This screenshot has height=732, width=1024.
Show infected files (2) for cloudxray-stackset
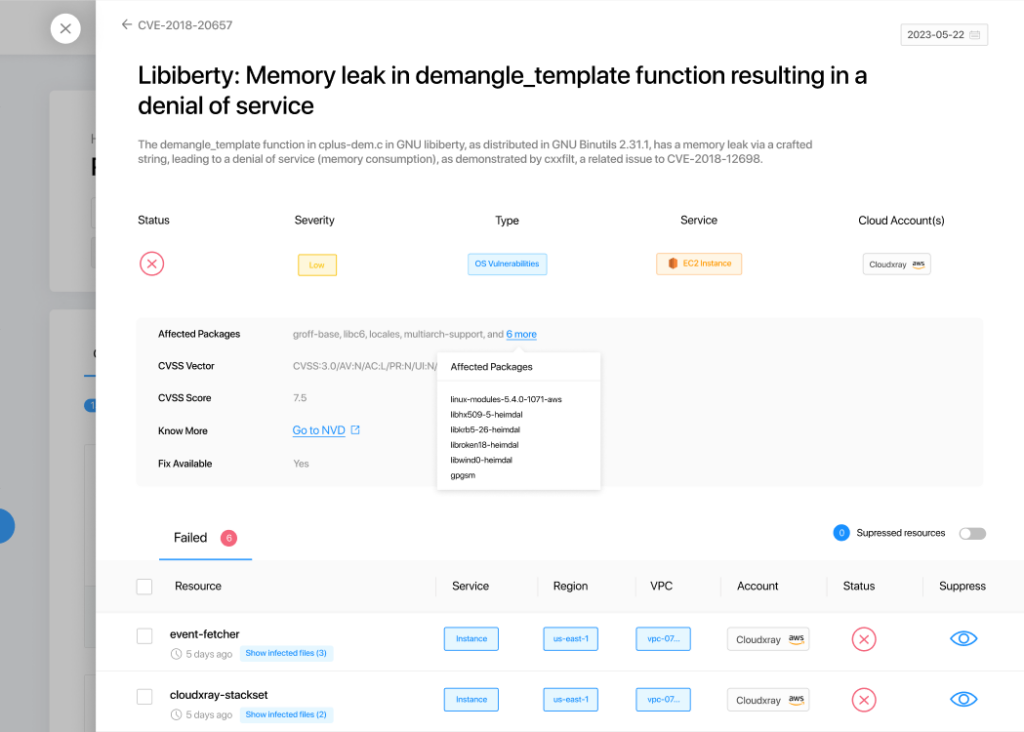click(x=286, y=714)
